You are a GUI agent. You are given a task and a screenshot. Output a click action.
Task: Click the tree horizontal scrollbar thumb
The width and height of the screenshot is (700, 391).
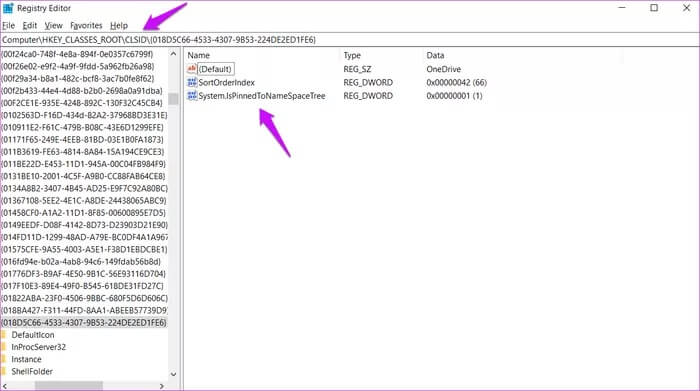pyautogui.click(x=69, y=386)
